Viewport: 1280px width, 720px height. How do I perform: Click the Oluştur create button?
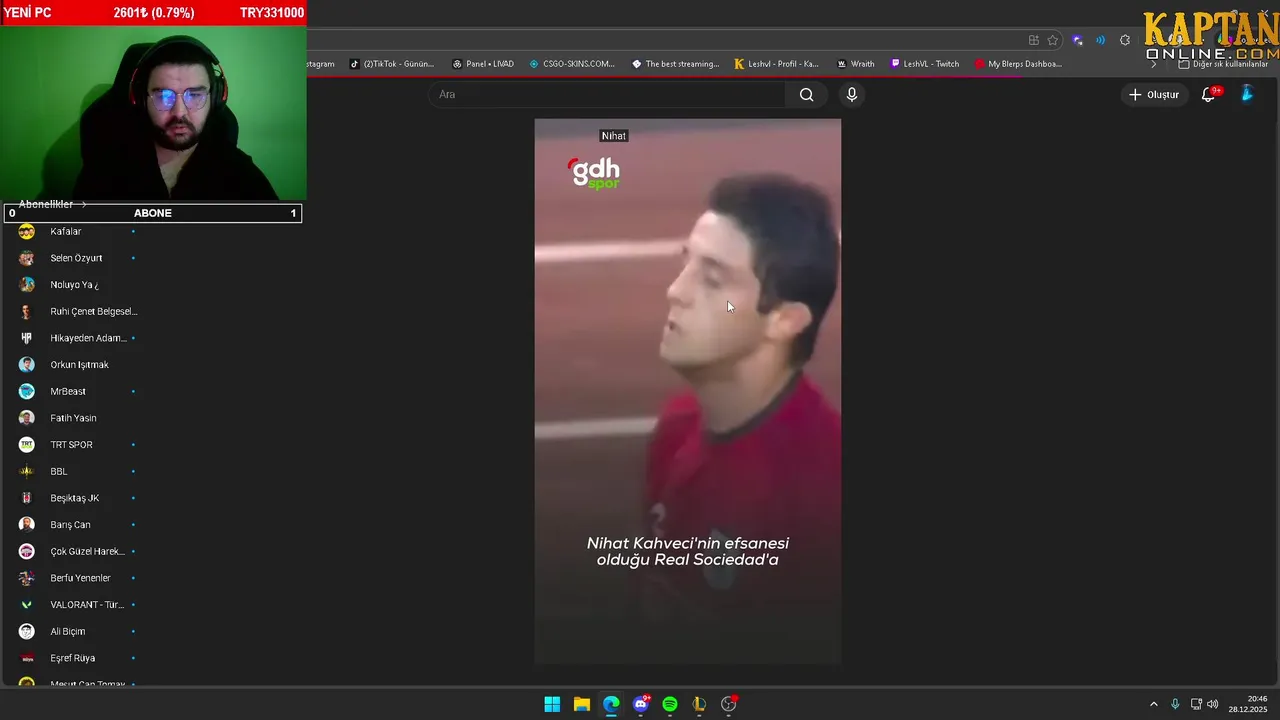(1154, 94)
